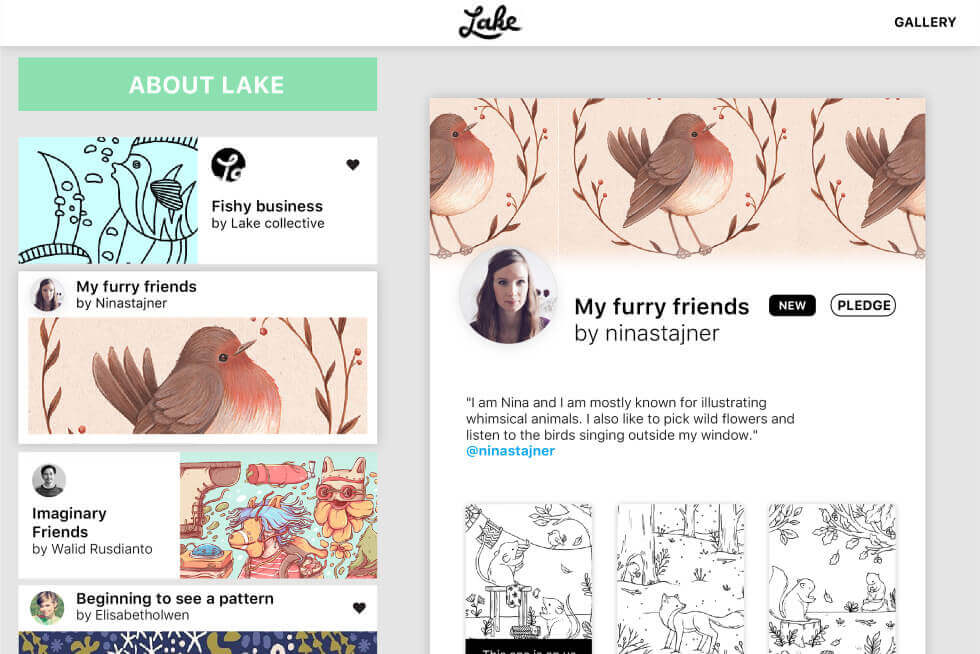Viewport: 980px width, 654px height.
Task: Open the Imaginary Friends colorful artwork
Action: tap(279, 515)
